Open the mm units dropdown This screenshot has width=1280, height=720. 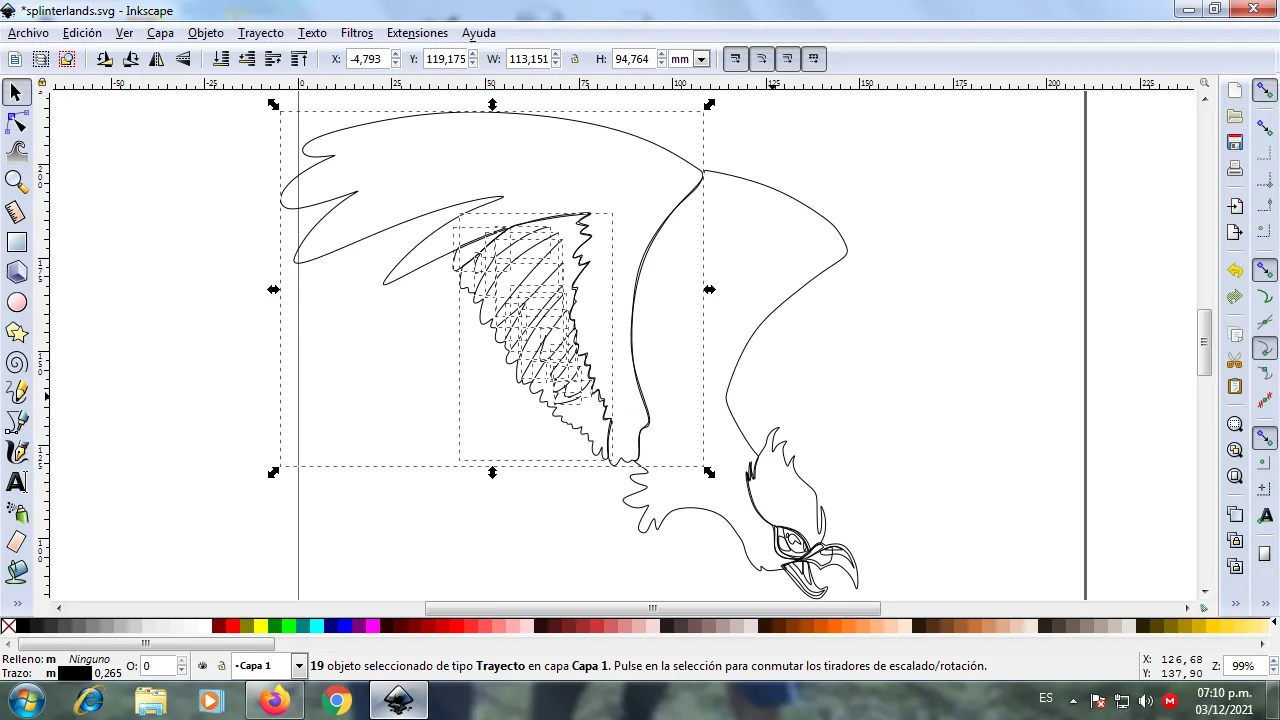701,59
